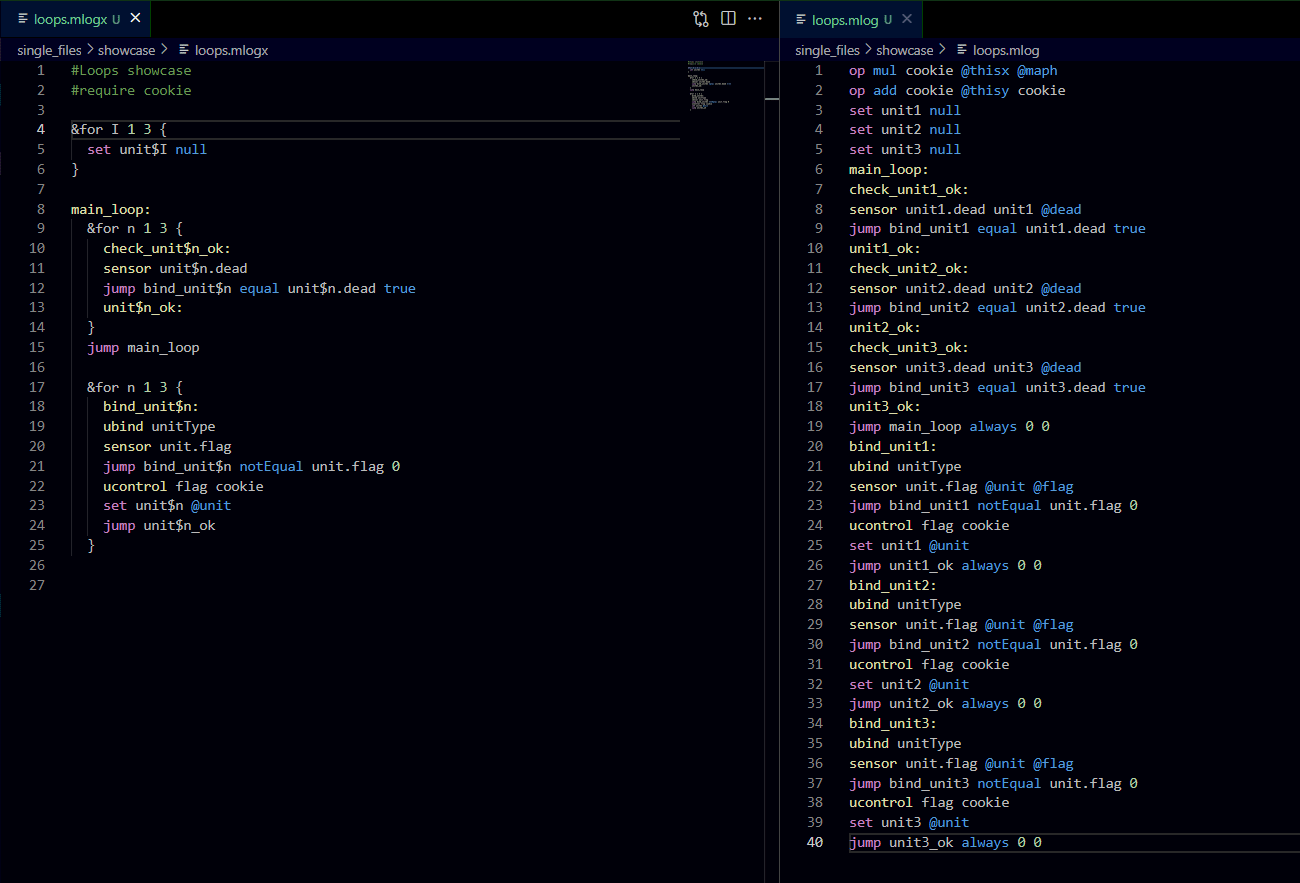Viewport: 1300px width, 883px height.
Task: Split the editor right
Action: [728, 19]
